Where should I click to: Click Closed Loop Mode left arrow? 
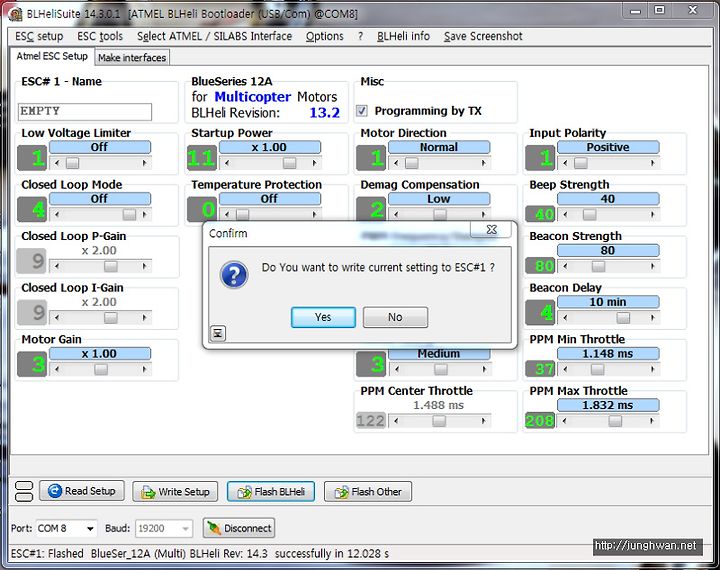57,214
